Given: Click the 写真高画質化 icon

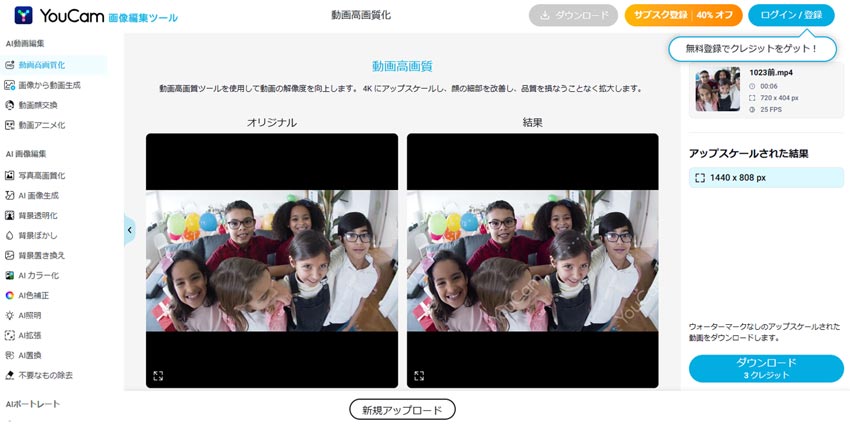Looking at the screenshot, I should [x=9, y=176].
